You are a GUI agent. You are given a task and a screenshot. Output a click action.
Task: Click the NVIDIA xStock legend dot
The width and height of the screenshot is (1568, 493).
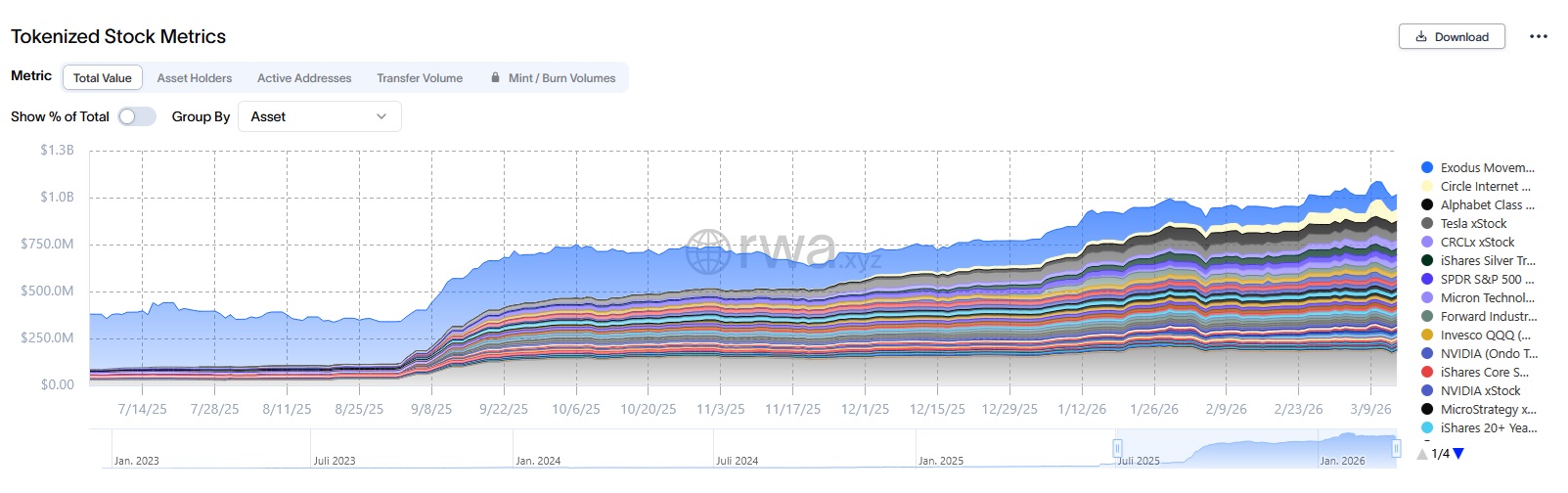click(x=1427, y=390)
